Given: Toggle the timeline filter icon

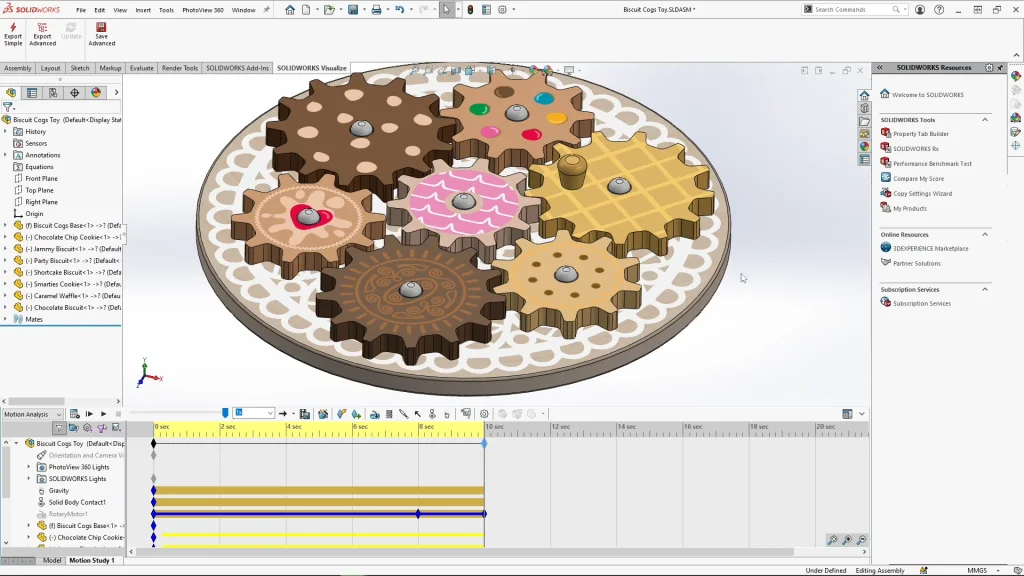Looking at the screenshot, I should click(59, 428).
